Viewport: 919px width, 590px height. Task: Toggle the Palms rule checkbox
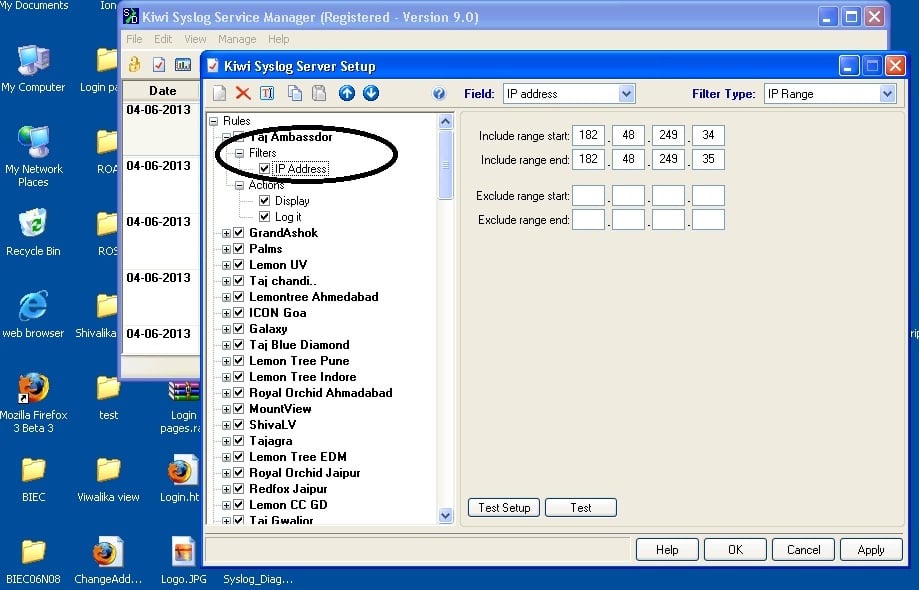[239, 248]
